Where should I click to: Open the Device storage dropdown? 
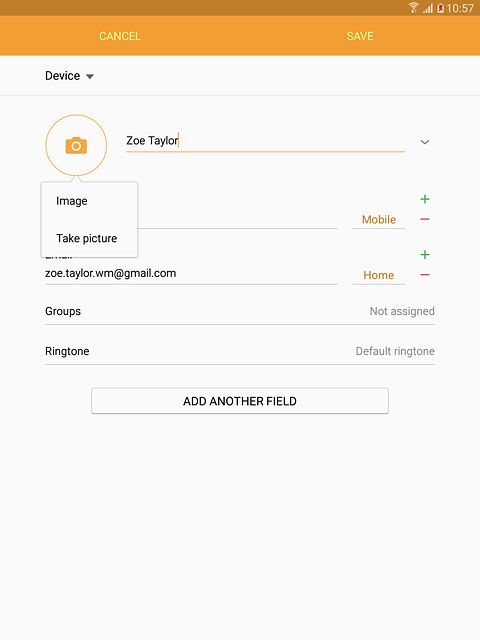pos(69,76)
